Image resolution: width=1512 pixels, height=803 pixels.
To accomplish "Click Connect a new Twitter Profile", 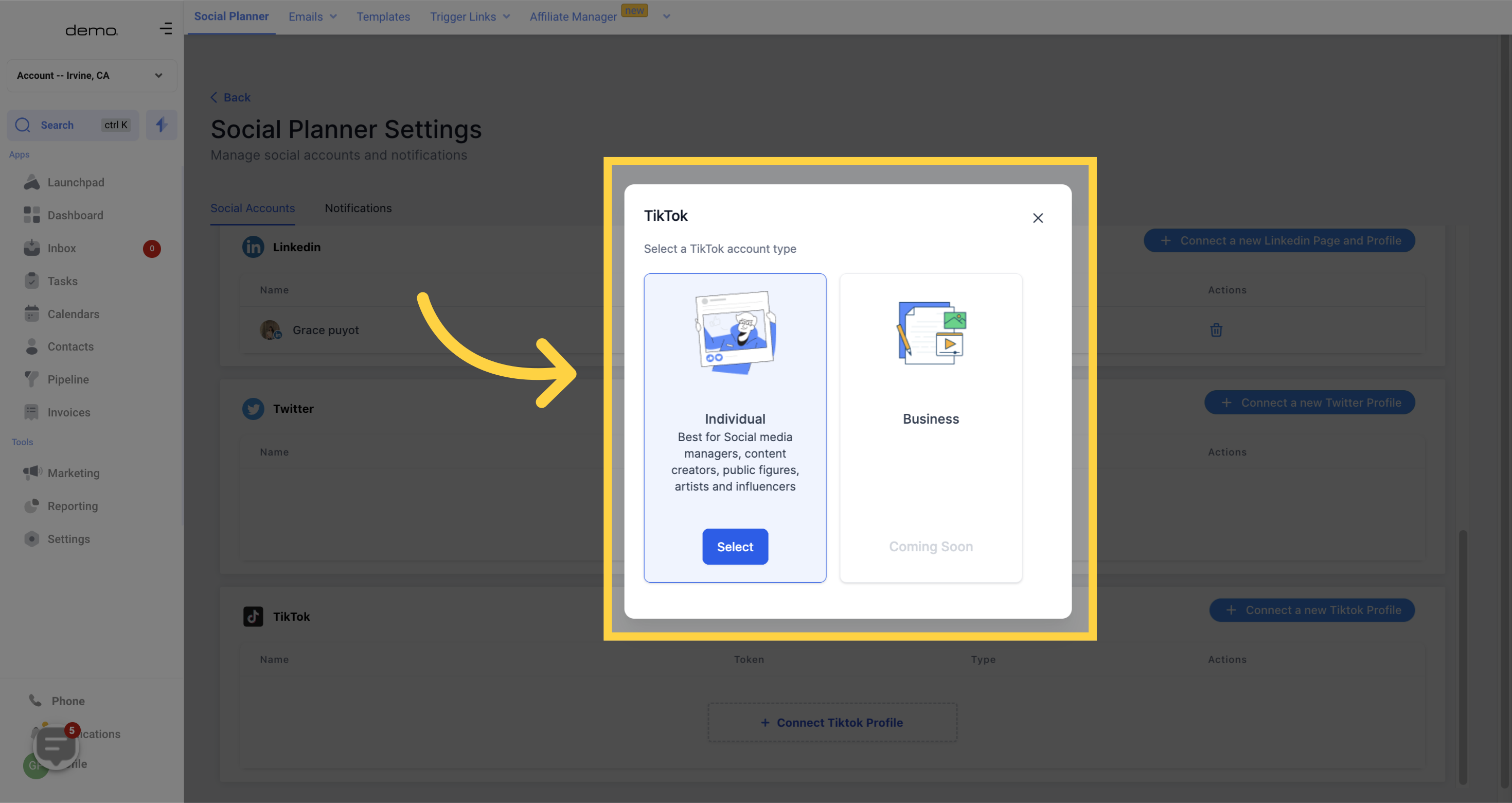I will pos(1309,403).
